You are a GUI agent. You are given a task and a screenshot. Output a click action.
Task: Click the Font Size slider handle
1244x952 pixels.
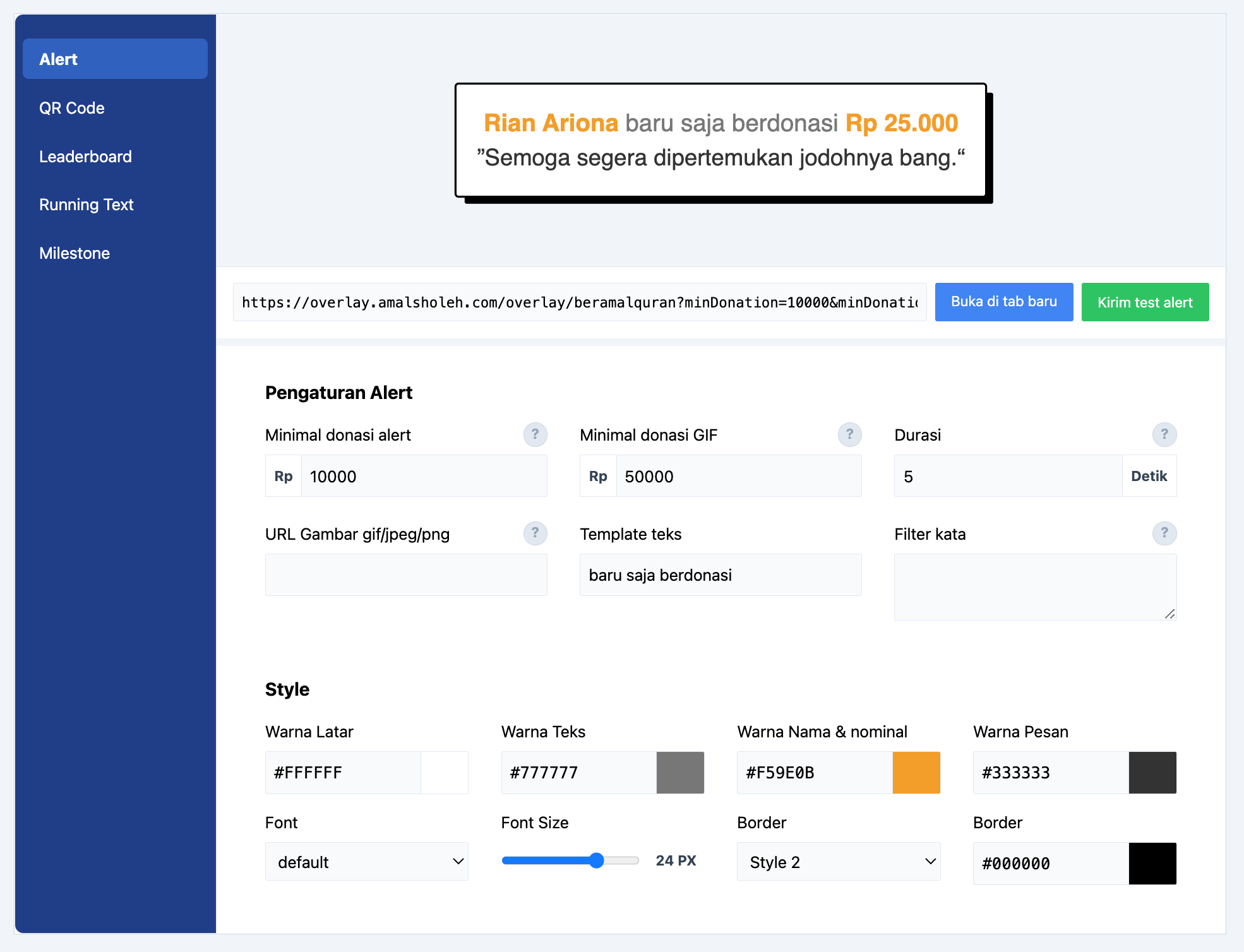[x=596, y=860]
